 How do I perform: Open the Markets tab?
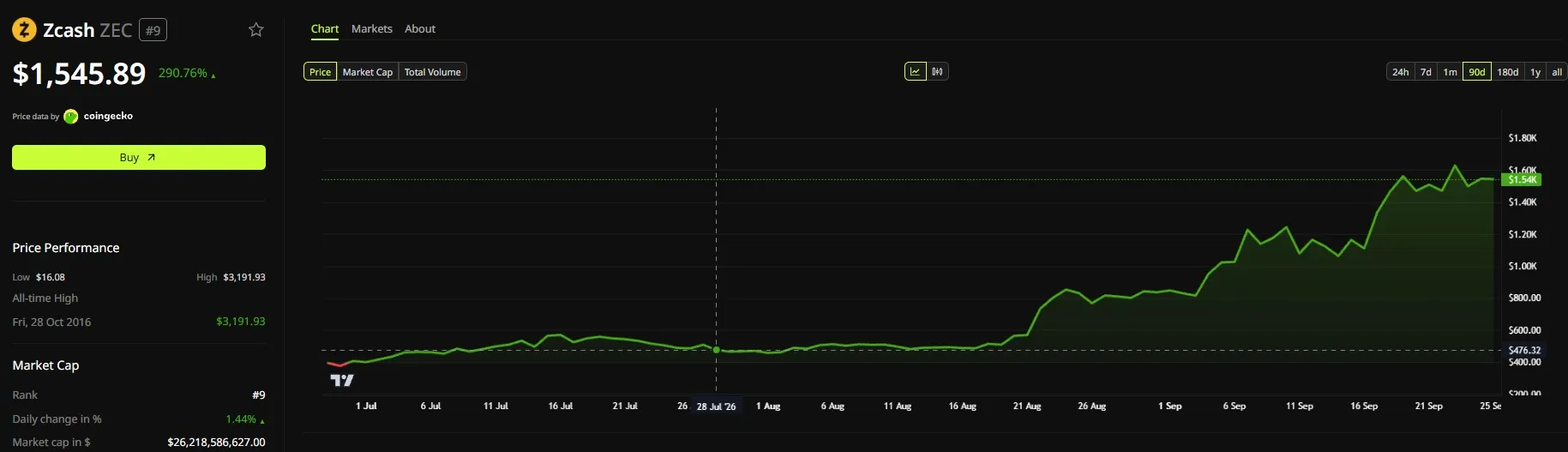372,28
